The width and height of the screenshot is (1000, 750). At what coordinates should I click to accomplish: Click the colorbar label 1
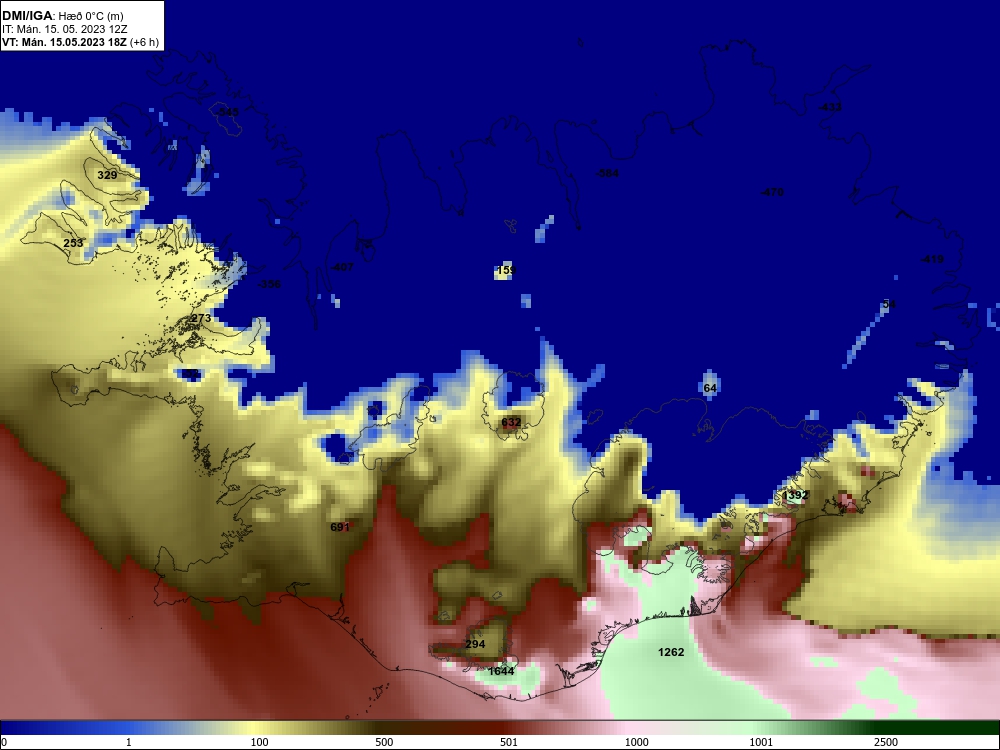[x=129, y=742]
